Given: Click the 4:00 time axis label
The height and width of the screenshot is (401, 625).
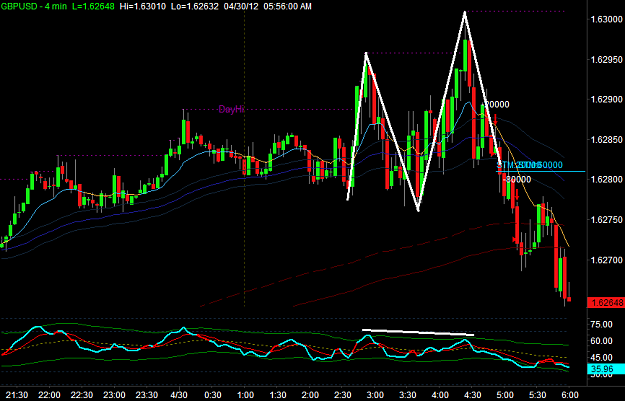Looking at the screenshot, I should click(440, 395).
